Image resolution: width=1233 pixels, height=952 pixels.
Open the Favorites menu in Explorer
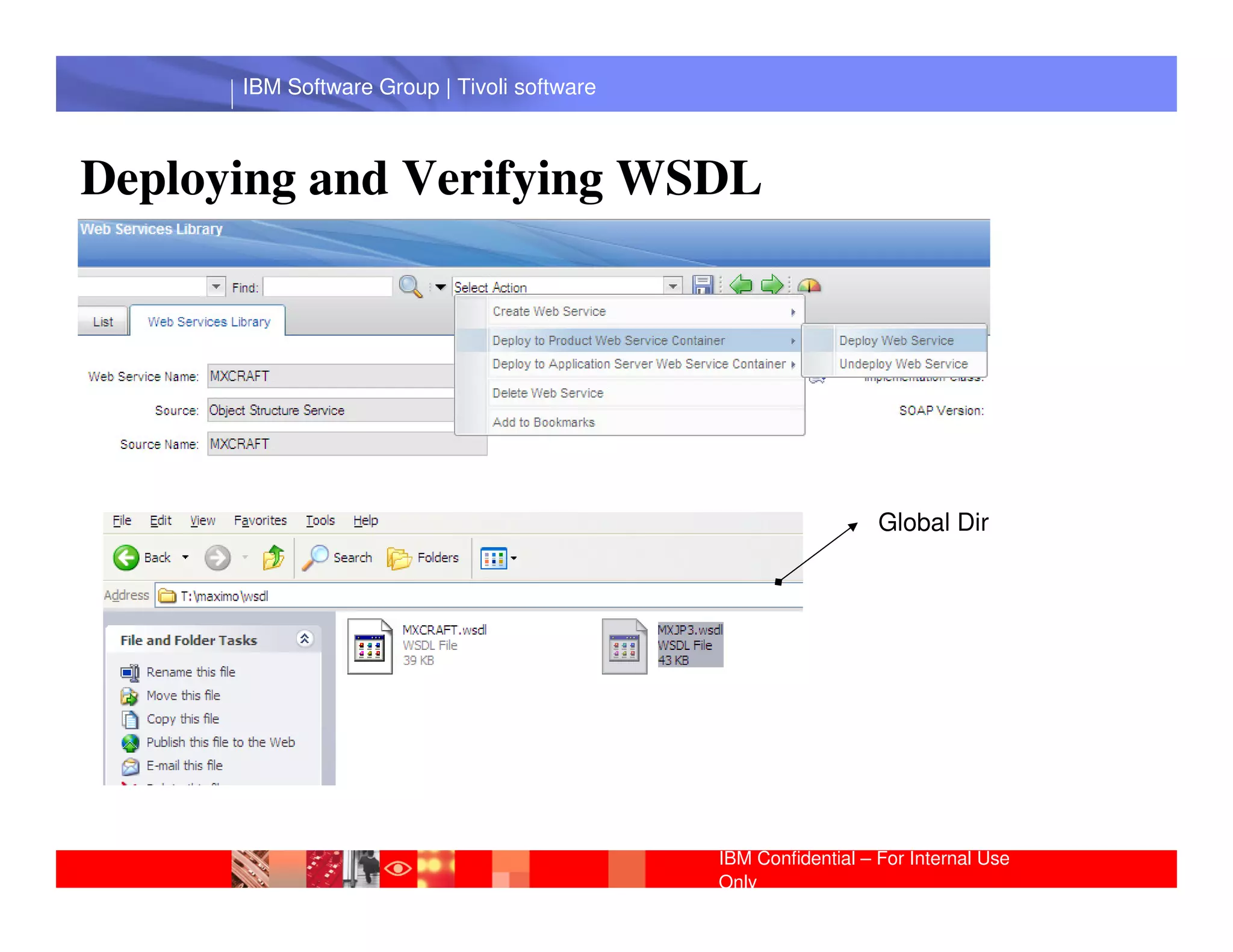260,521
